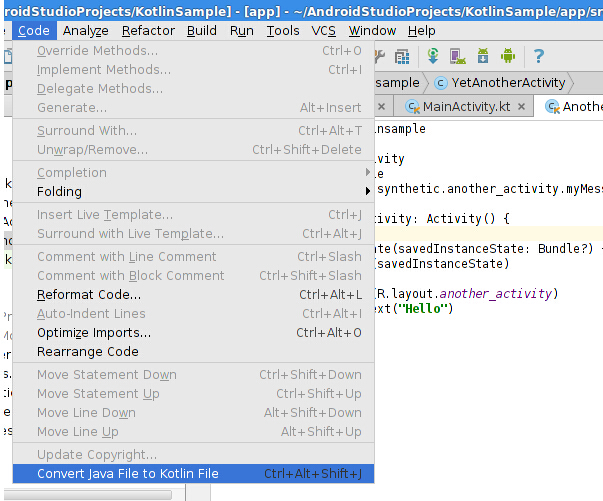
Task: Click Move Line Down entry
Action: pyautogui.click(x=193, y=413)
